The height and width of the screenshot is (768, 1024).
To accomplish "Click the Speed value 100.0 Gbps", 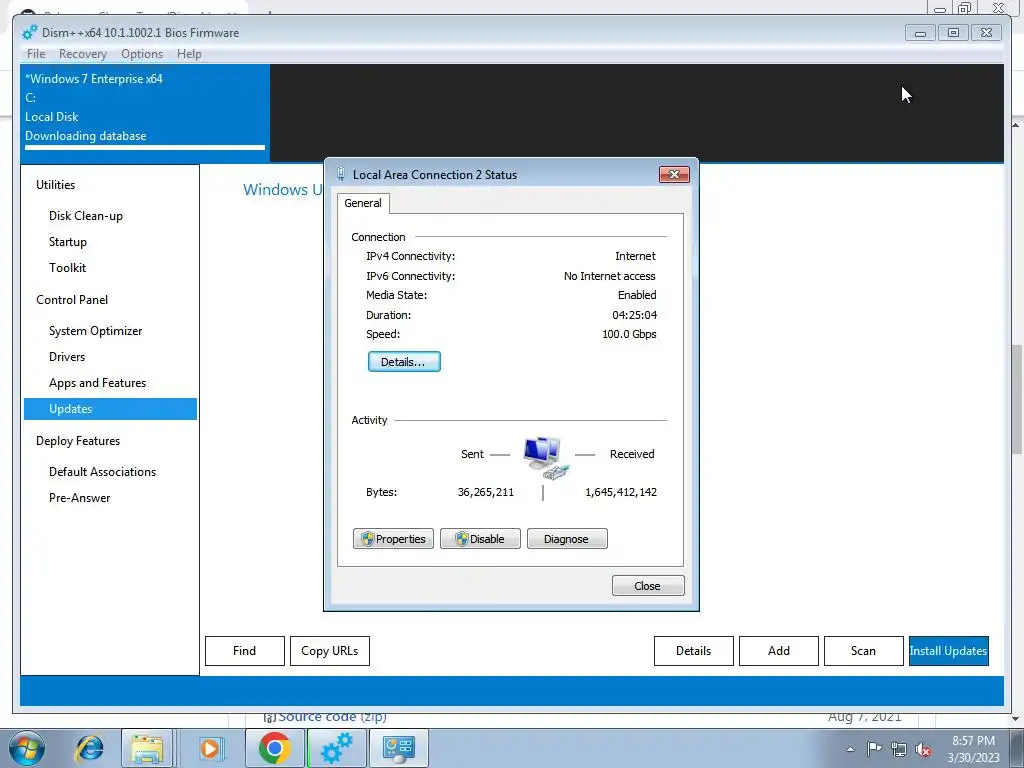I will click(629, 334).
